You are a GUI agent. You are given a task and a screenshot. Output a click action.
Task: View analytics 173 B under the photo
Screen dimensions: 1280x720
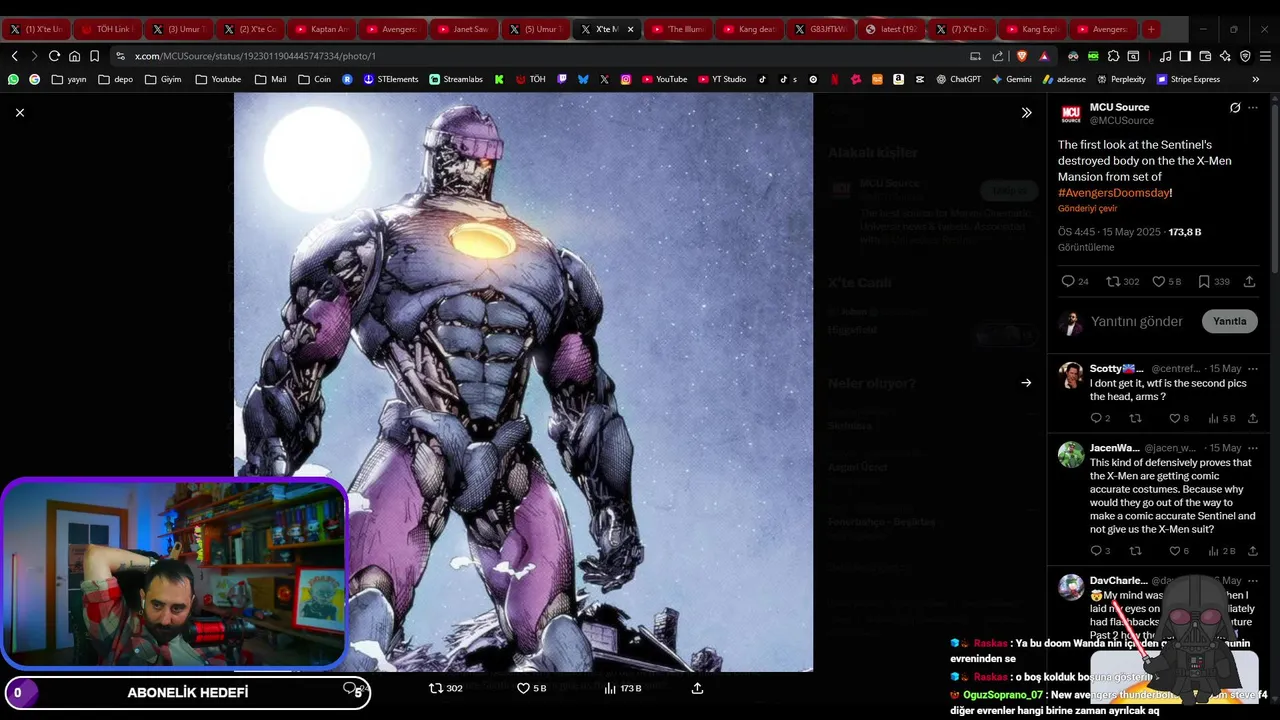click(x=623, y=688)
